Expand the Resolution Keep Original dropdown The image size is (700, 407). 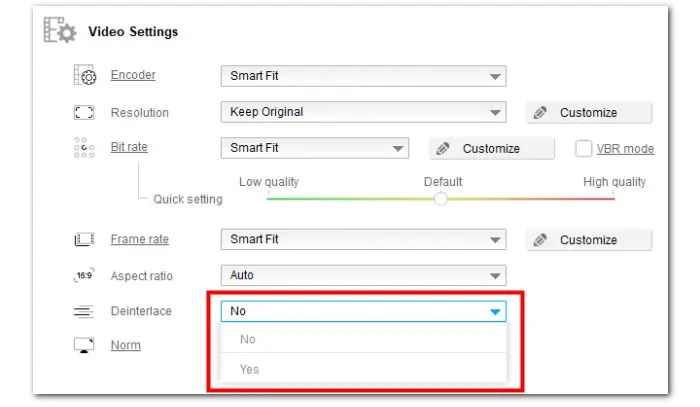click(363, 112)
